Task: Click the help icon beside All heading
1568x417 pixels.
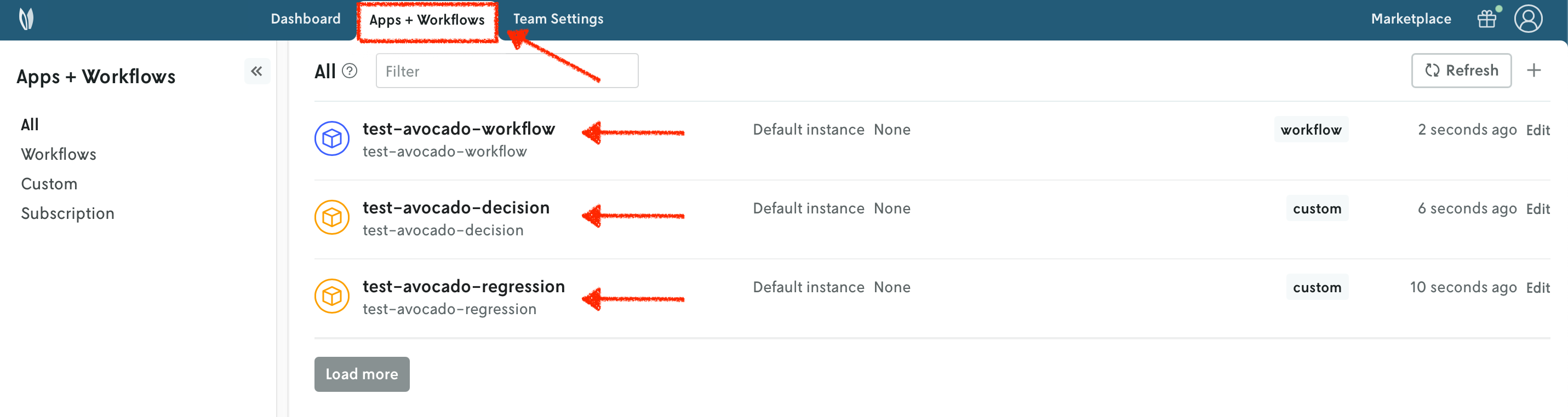Action: [x=350, y=71]
